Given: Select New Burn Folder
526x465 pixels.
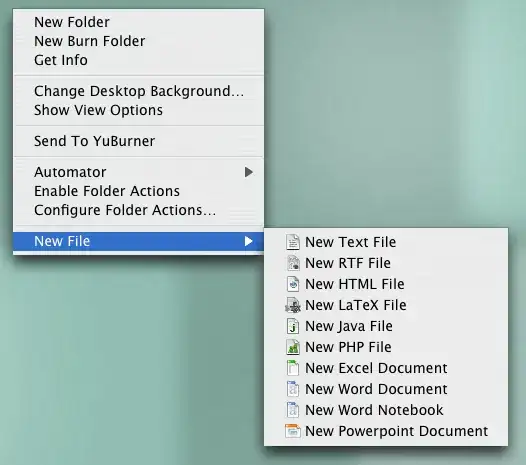Looking at the screenshot, I should tap(139, 41).
